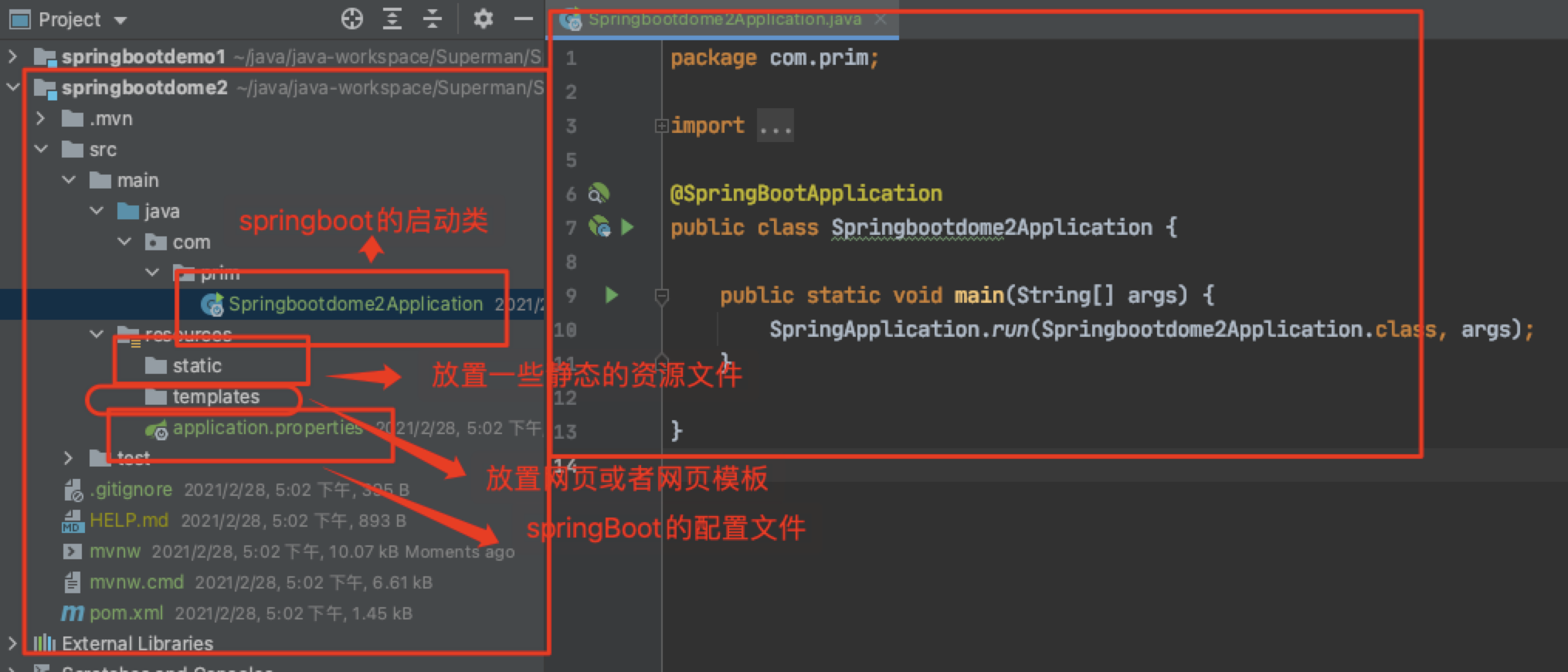This screenshot has width=1568, height=672.
Task: Click the Spring bean gutter icon at line 6
Action: (599, 193)
